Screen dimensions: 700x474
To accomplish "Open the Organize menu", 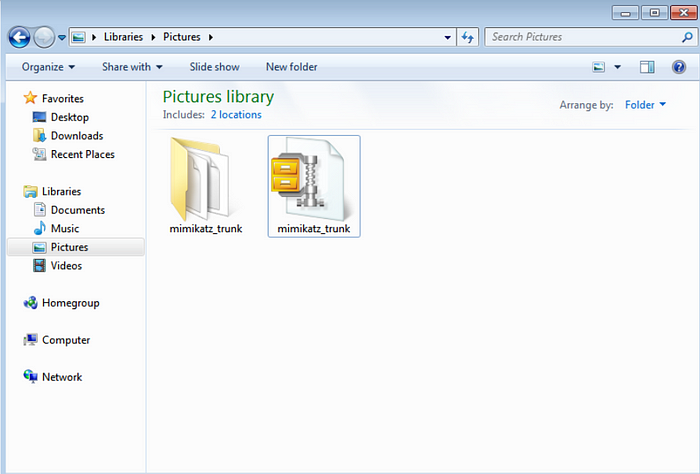I will [48, 67].
